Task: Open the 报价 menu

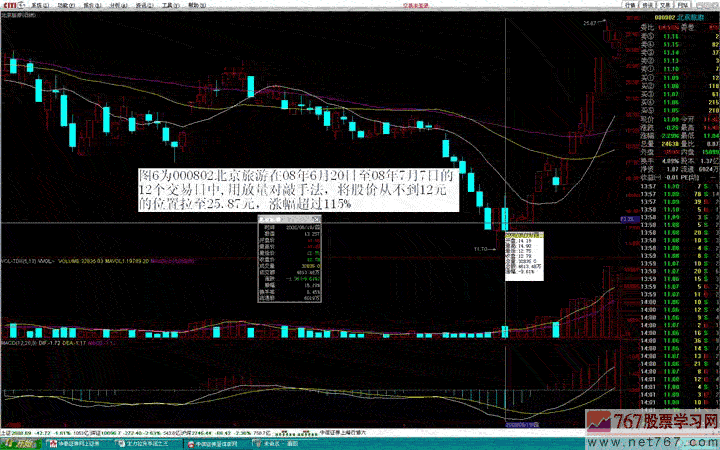Action: point(92,5)
